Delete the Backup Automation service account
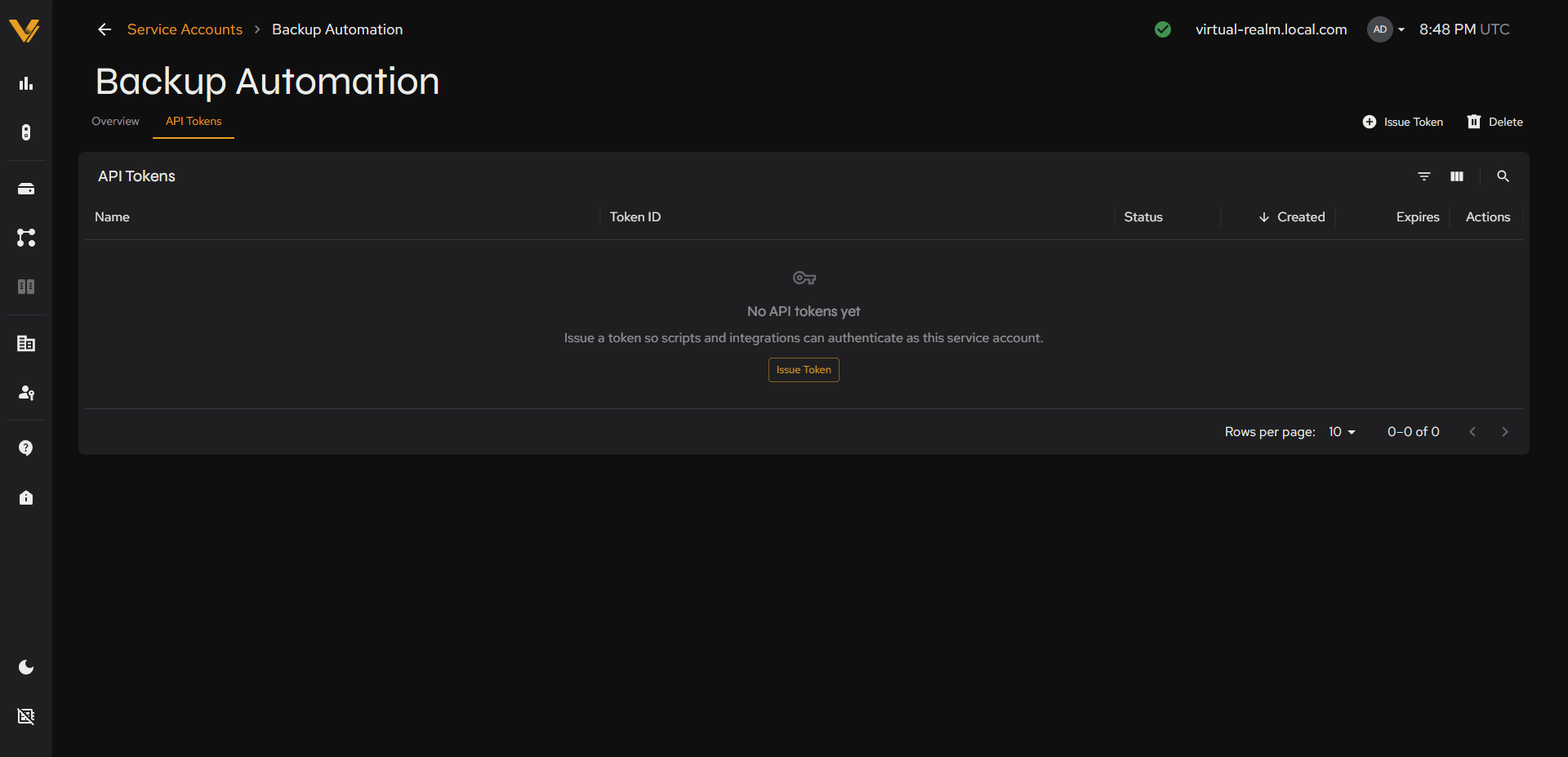This screenshot has width=1568, height=757. [x=1495, y=122]
